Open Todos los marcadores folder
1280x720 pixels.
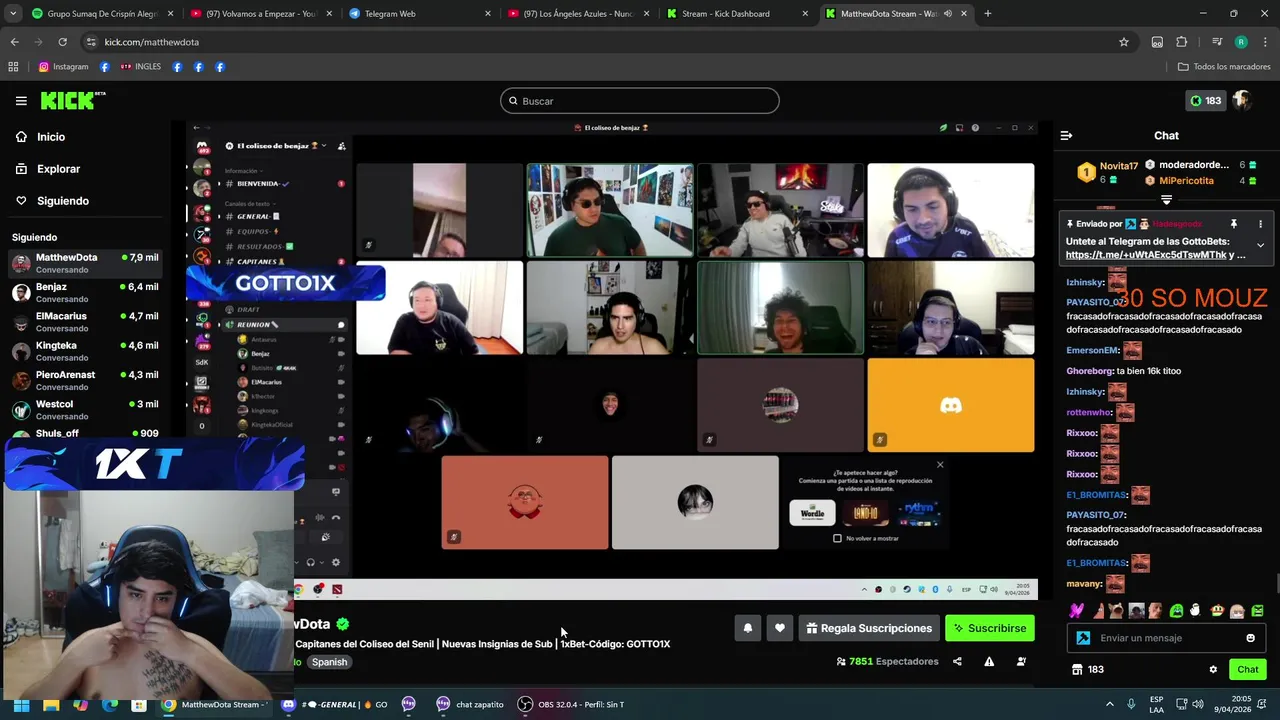pyautogui.click(x=1224, y=67)
